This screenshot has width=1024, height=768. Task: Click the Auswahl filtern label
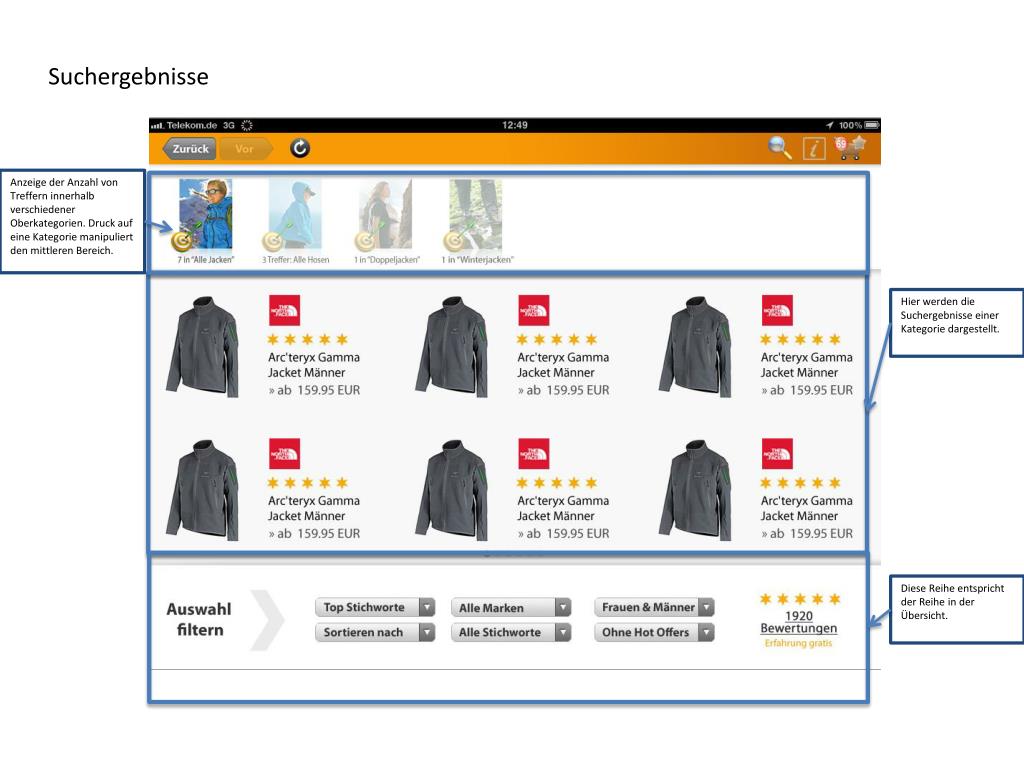pos(199,619)
